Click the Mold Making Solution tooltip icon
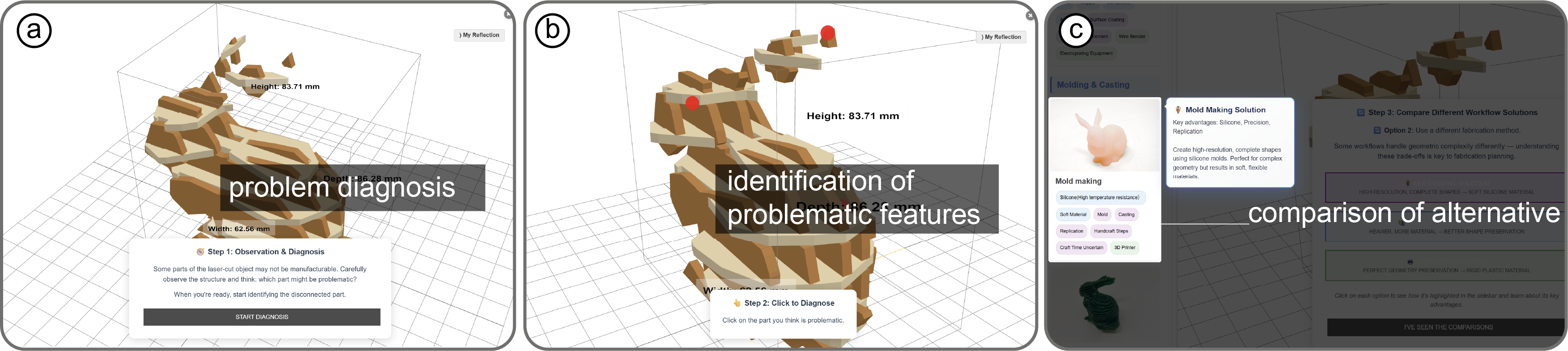The width and height of the screenshot is (1568, 351). pyautogui.click(x=1178, y=110)
